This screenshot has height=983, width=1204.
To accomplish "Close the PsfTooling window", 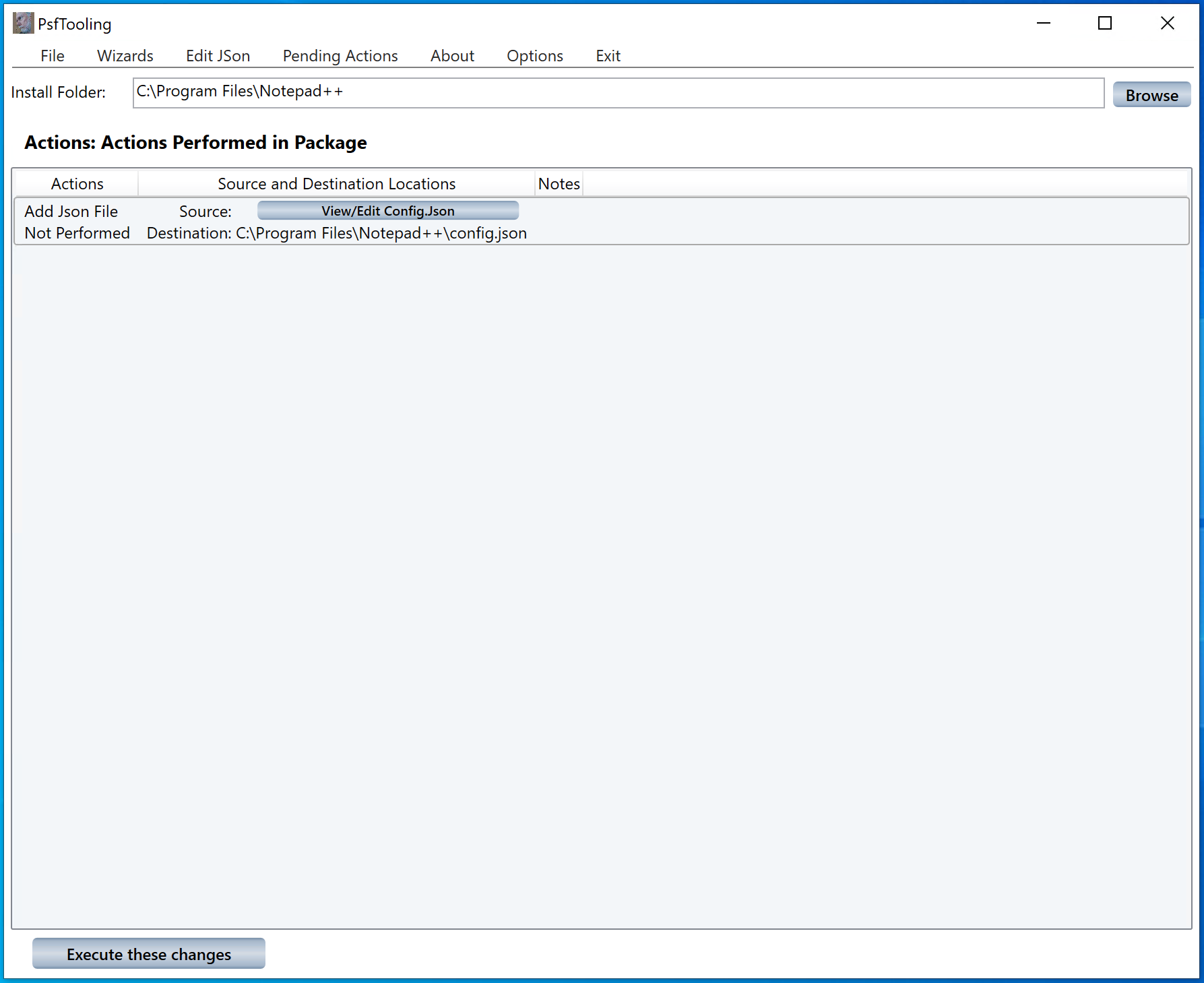I will click(1167, 24).
